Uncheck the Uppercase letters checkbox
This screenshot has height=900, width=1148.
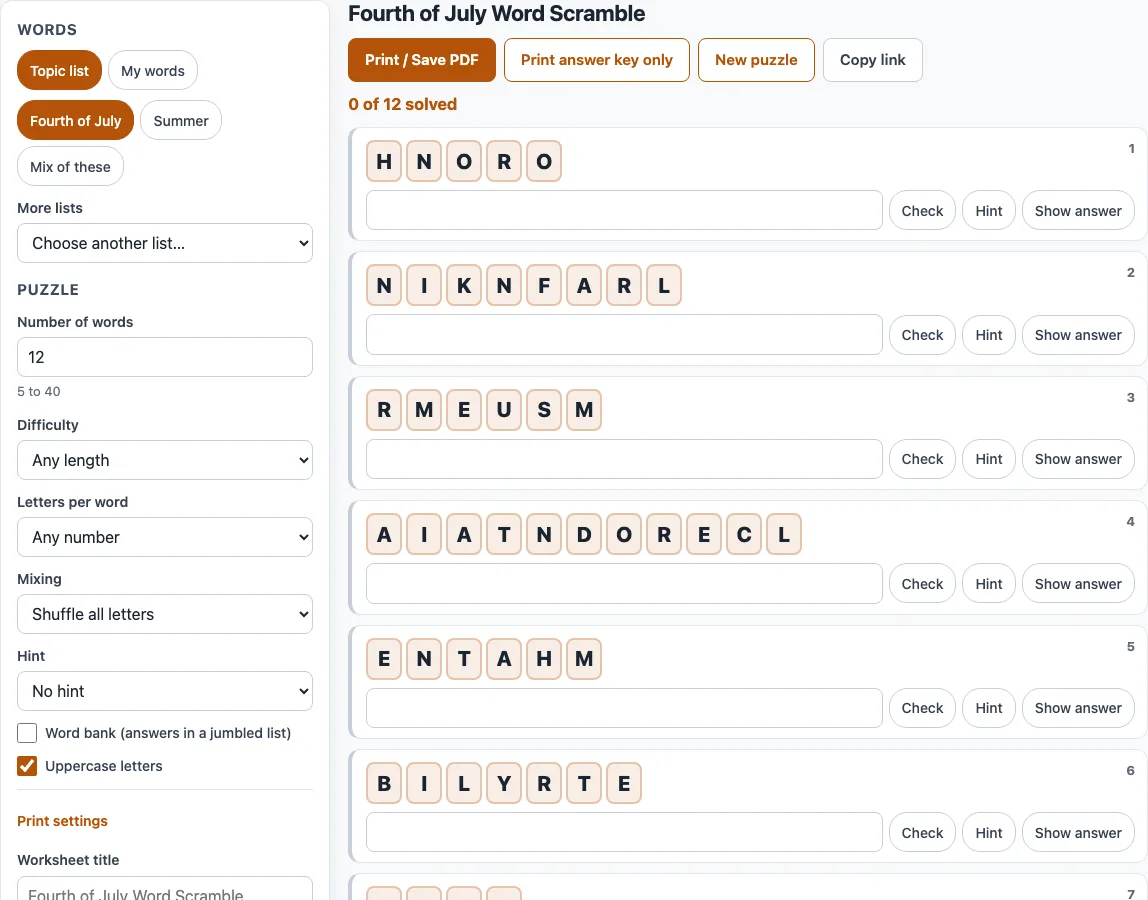click(27, 766)
